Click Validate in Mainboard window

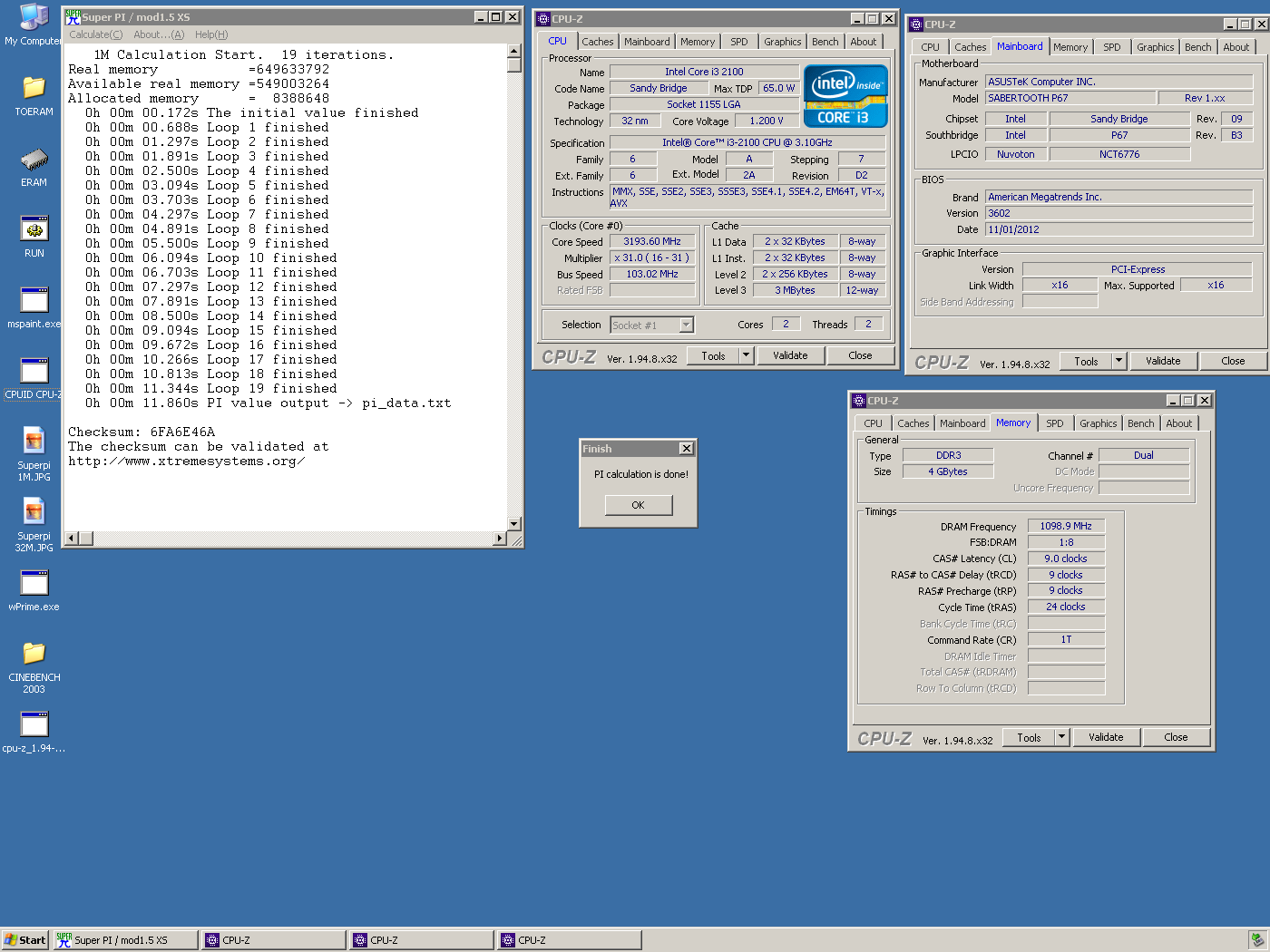(1163, 361)
